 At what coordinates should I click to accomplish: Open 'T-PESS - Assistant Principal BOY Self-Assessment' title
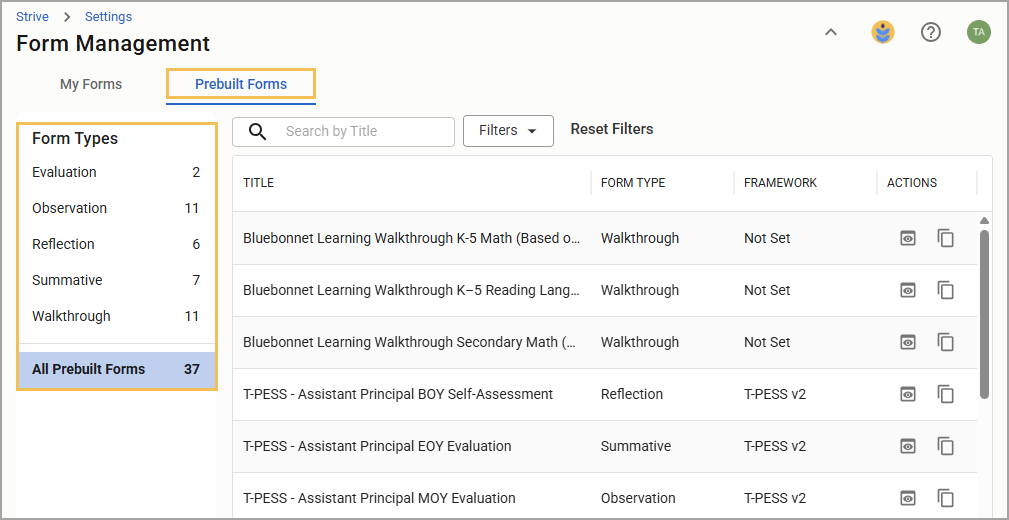398,394
